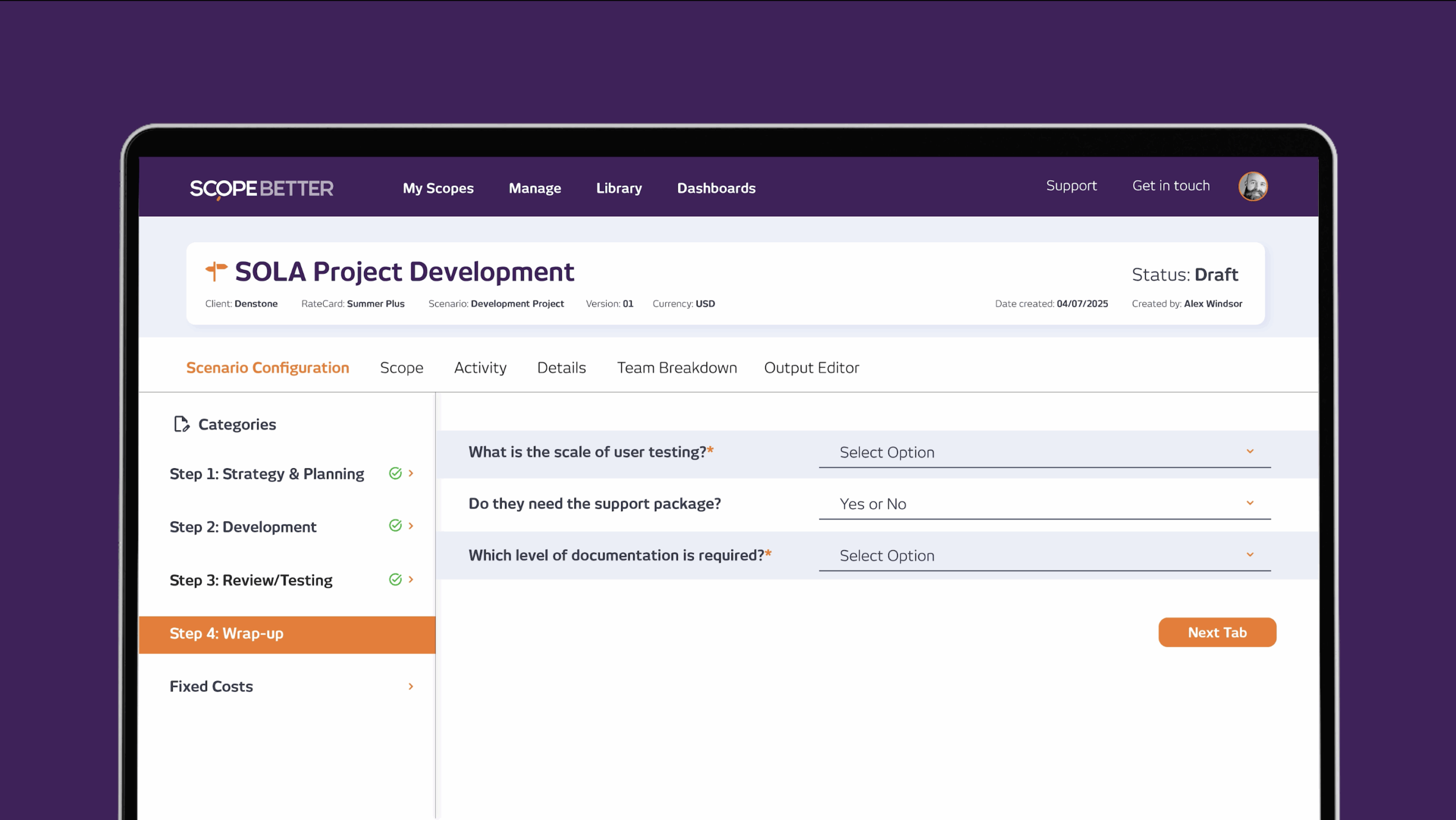Select Step 4: Wrap-up category
Viewport: 1456px width, 820px height.
point(287,634)
